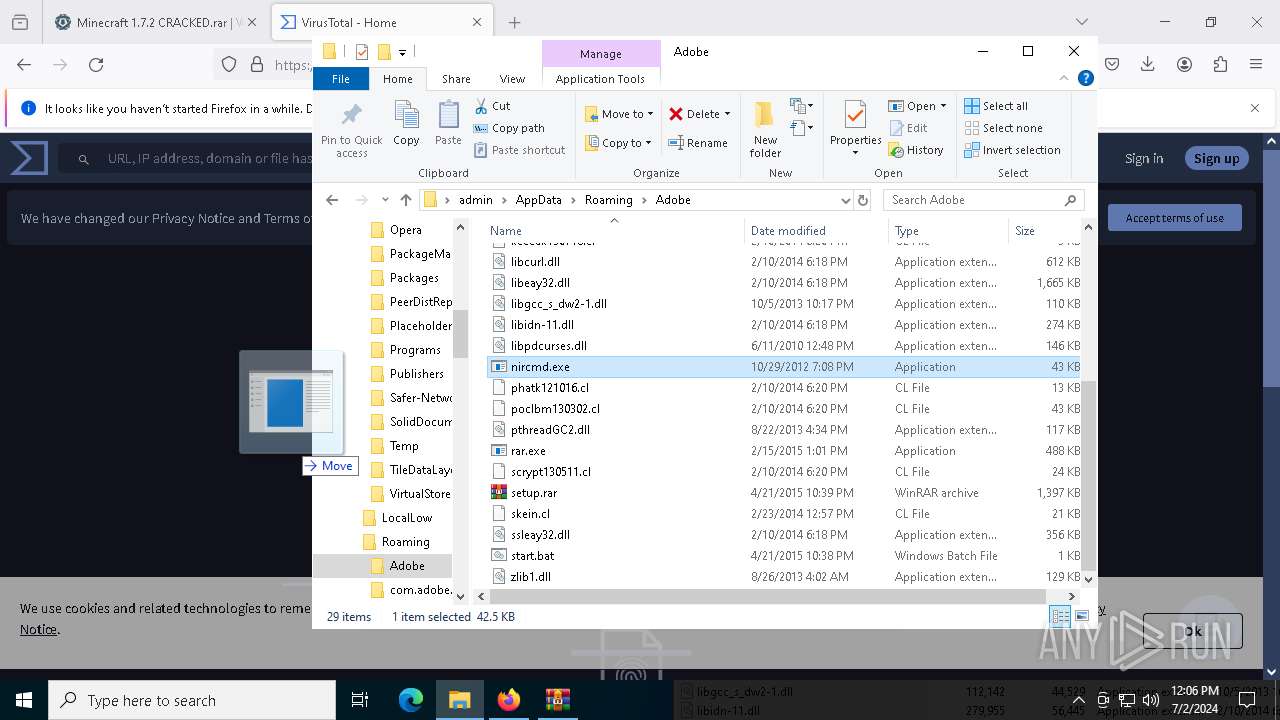Open the Delete dropdown arrow
Image resolution: width=1280 pixels, height=720 pixels.
coord(727,114)
